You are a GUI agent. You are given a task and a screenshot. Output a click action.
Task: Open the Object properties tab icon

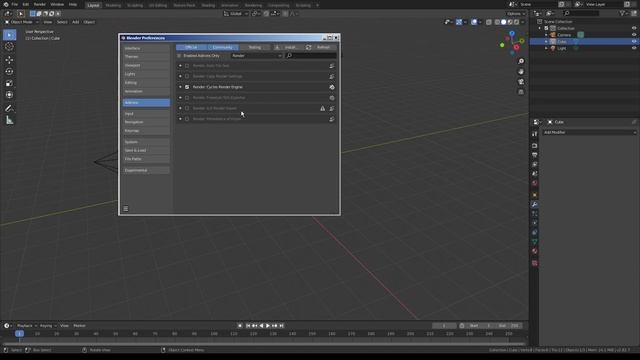[535, 195]
